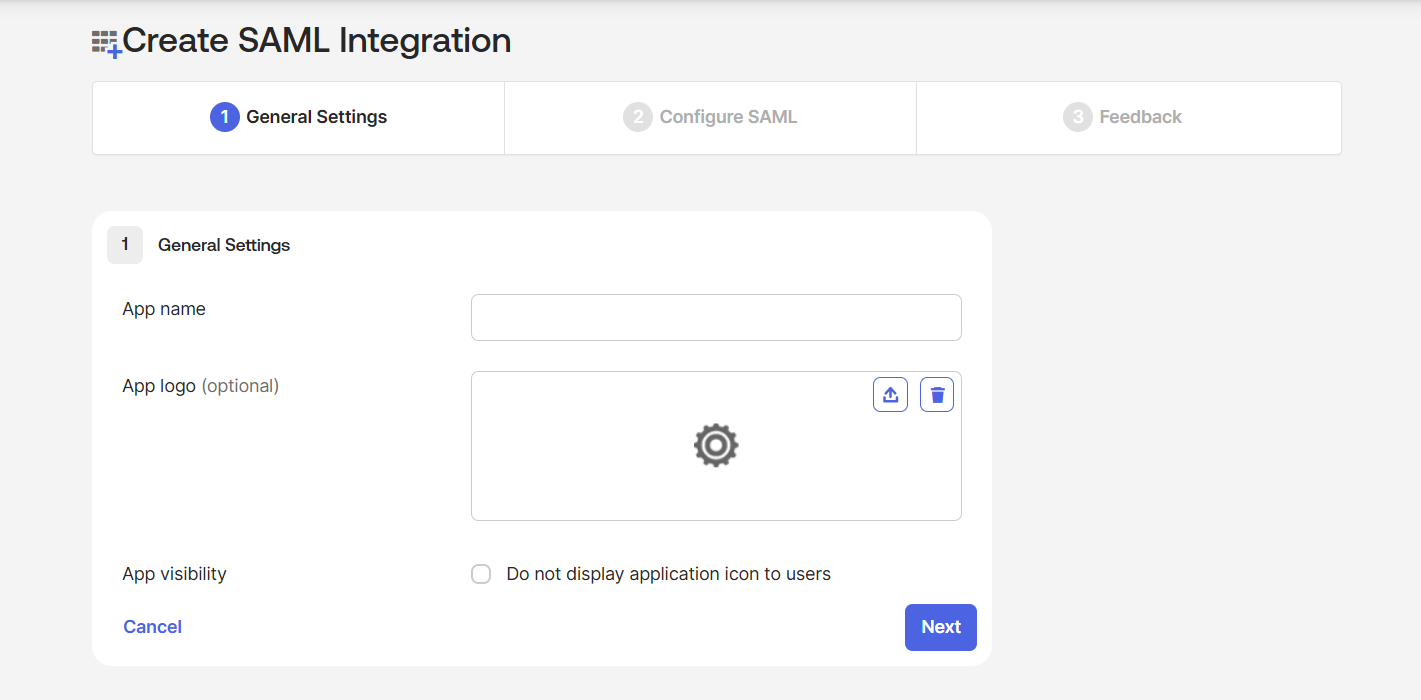
Task: Upload an app logo image
Action: click(x=890, y=395)
